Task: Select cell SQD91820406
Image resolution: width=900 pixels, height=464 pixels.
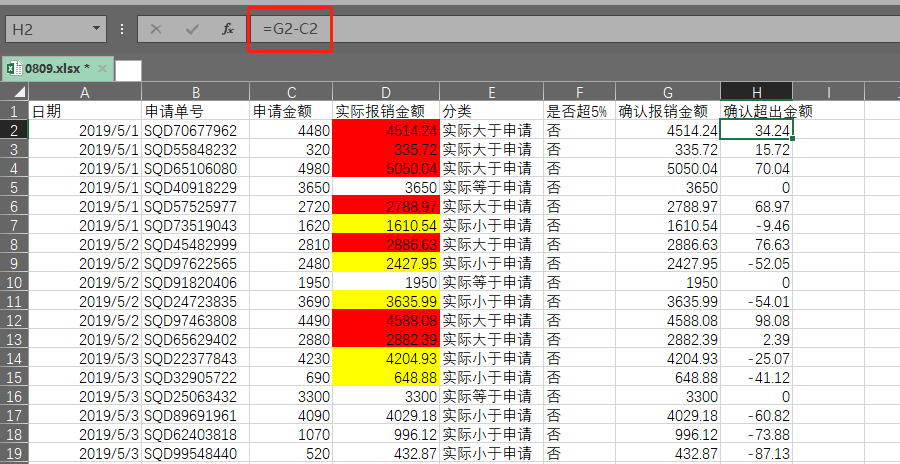Action: pyautogui.click(x=196, y=283)
